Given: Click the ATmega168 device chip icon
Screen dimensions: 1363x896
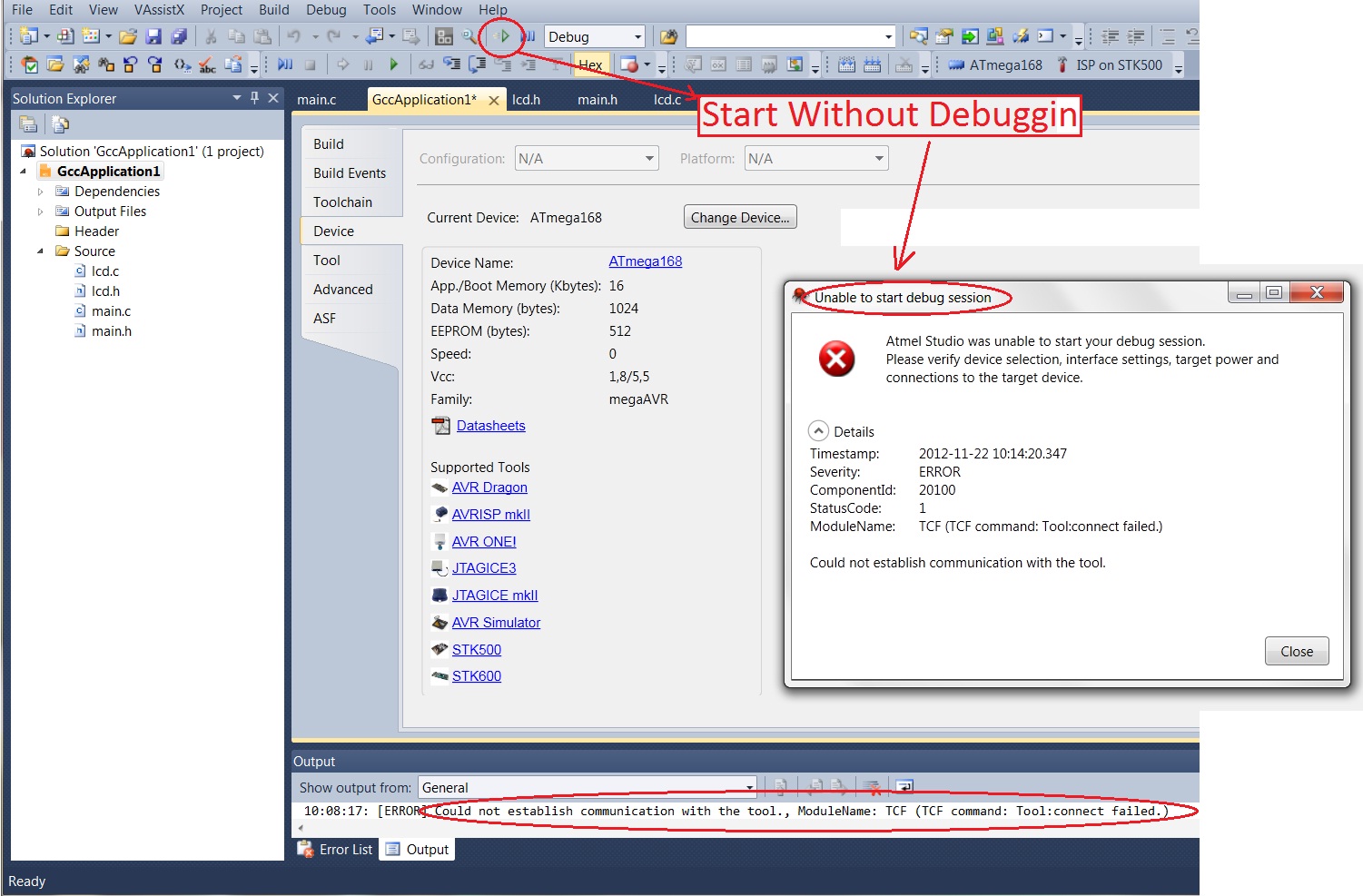Looking at the screenshot, I should pyautogui.click(x=956, y=65).
